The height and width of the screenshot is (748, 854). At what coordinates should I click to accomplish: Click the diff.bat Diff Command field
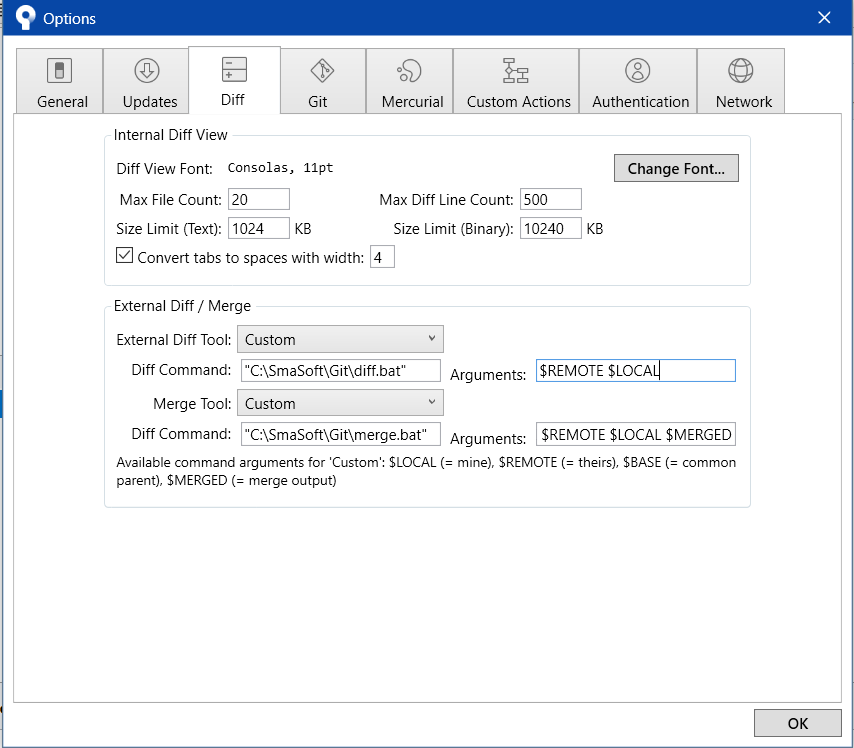tap(340, 370)
